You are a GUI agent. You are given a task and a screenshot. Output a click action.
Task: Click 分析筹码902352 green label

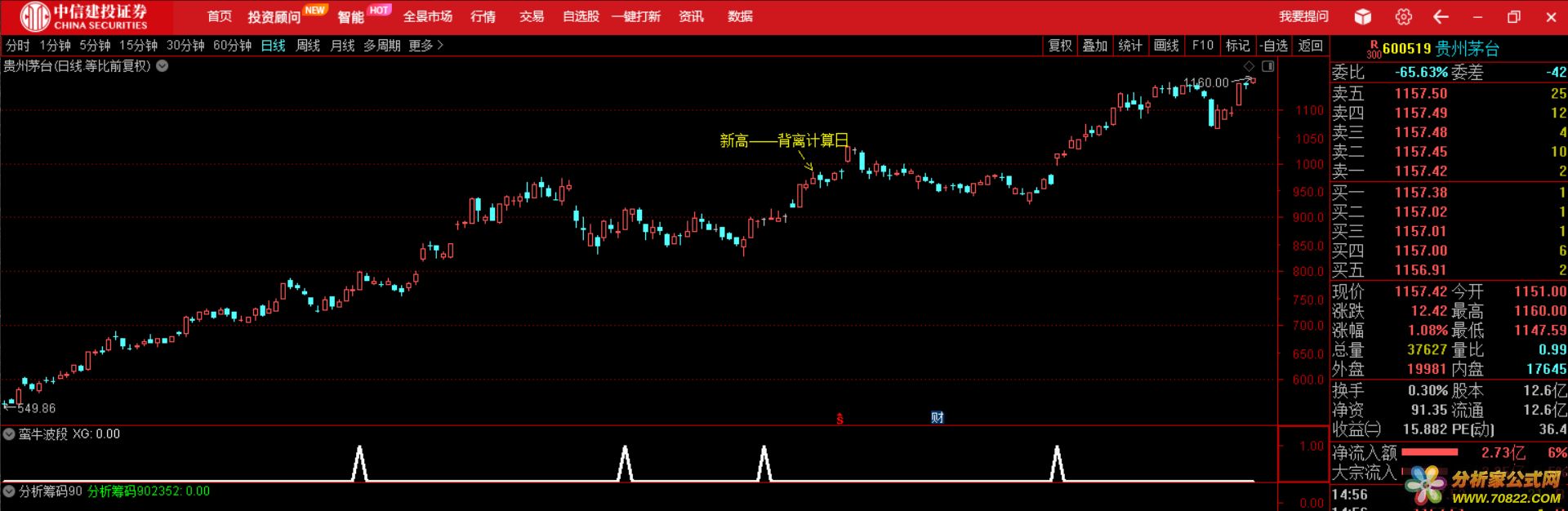(149, 491)
